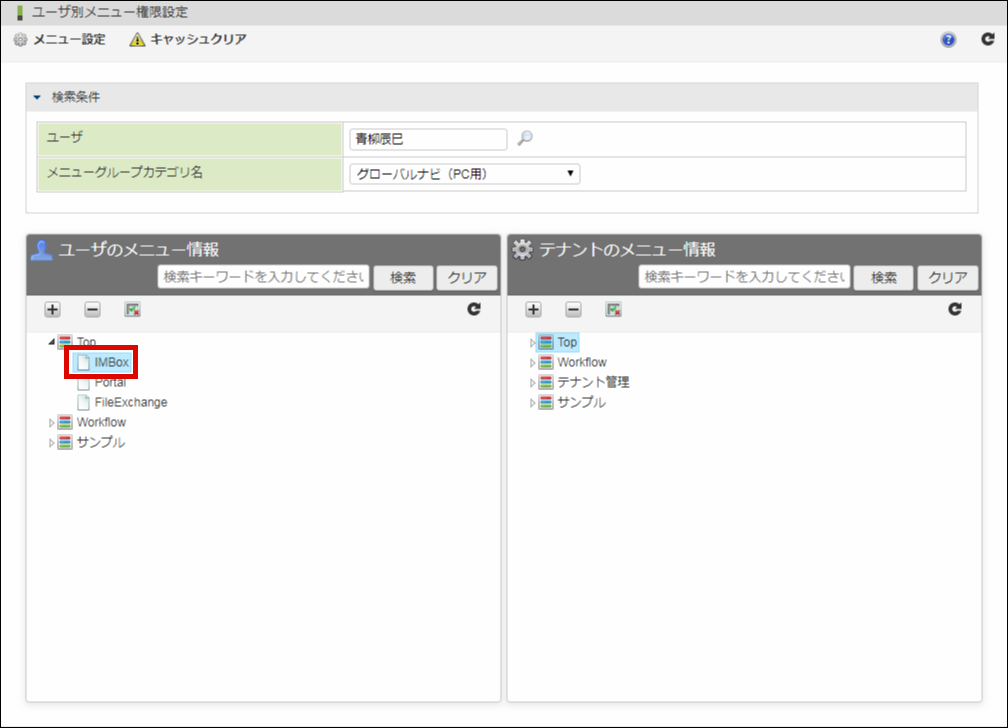Click the テナント管理 folder icon
Viewport: 1008px width, 728px height.
546,383
